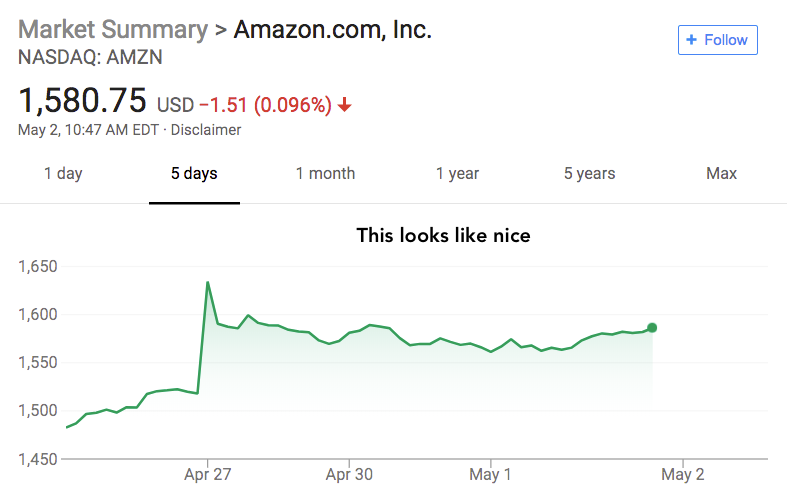
Task: Click the Amazon.com, Inc. title
Action: point(333,29)
